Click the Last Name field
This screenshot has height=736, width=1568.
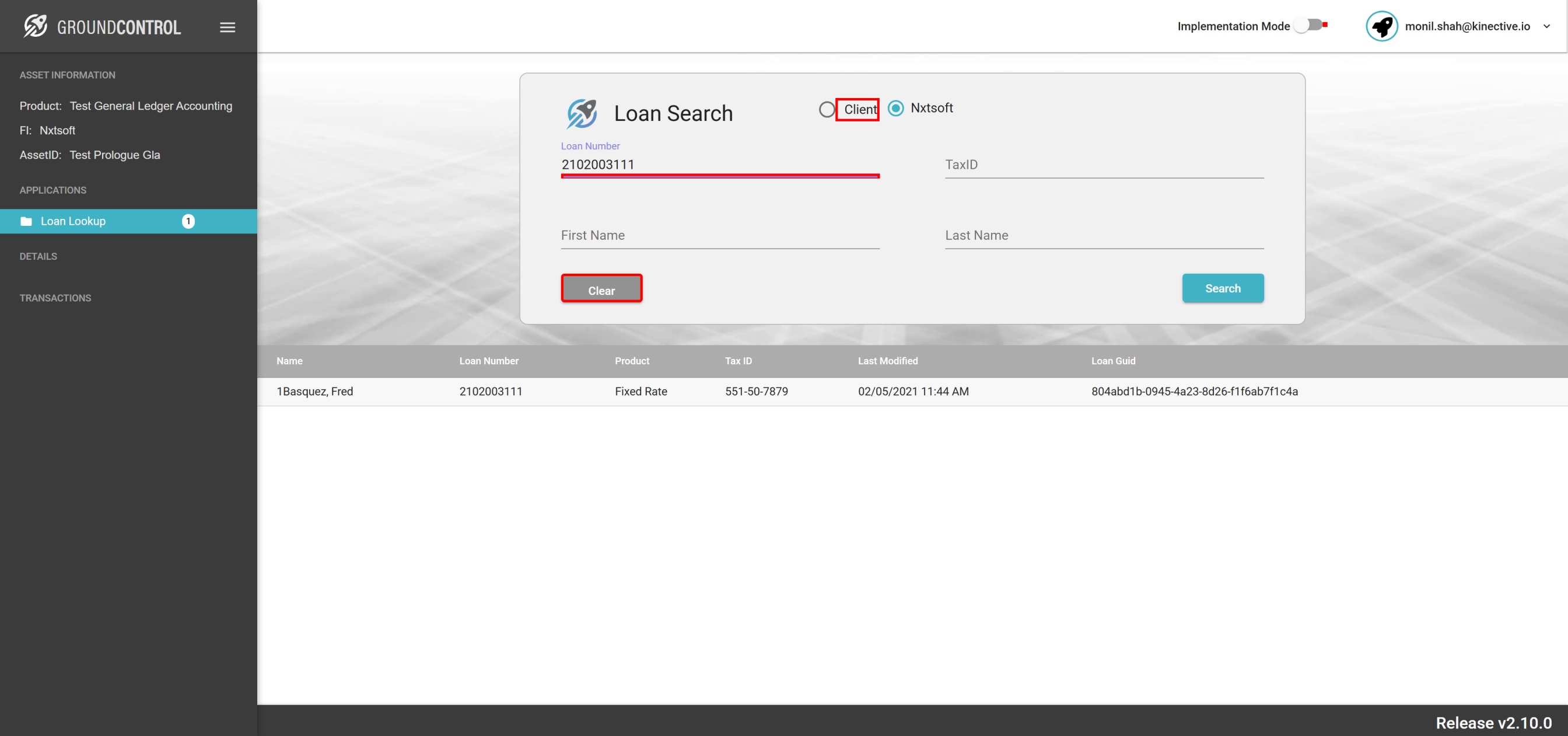point(1104,236)
